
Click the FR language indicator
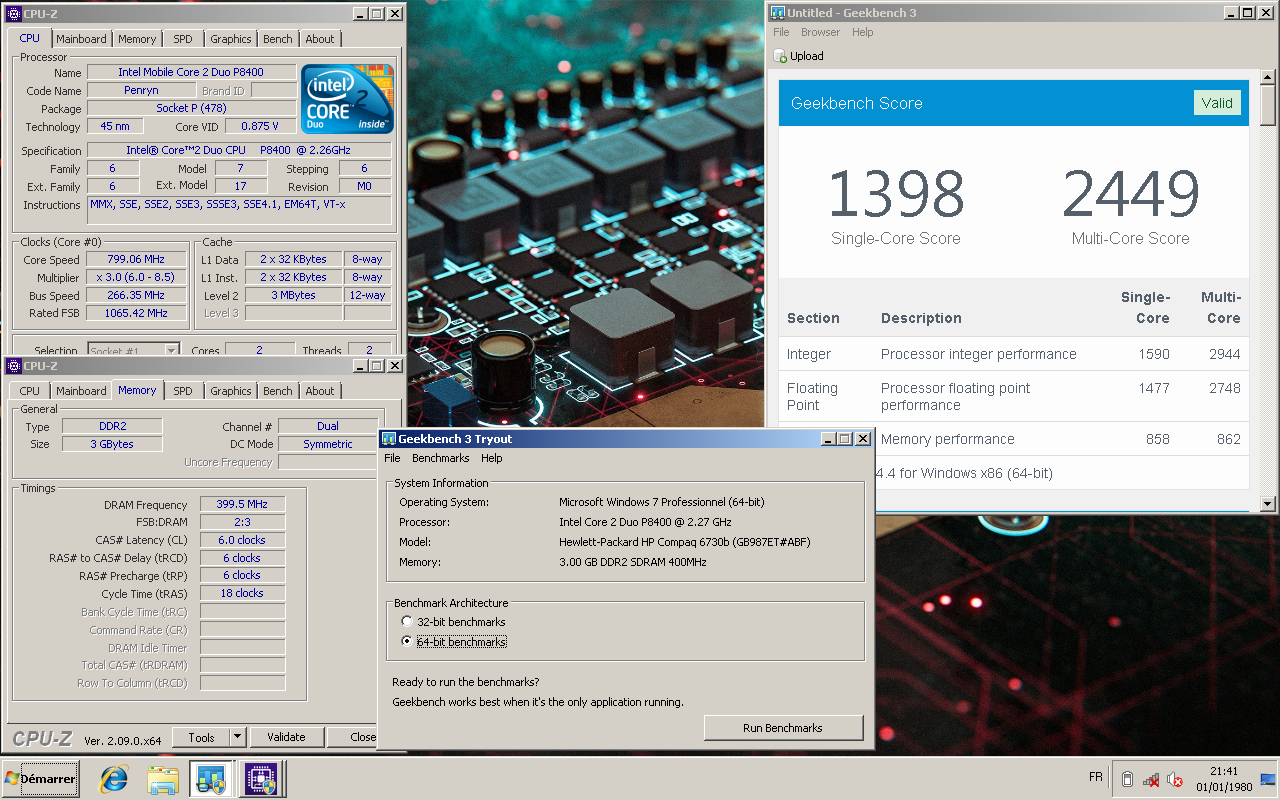tap(1095, 777)
